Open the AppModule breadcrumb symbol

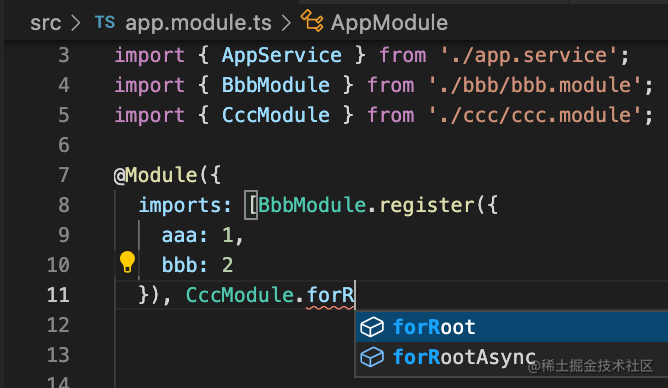click(389, 23)
